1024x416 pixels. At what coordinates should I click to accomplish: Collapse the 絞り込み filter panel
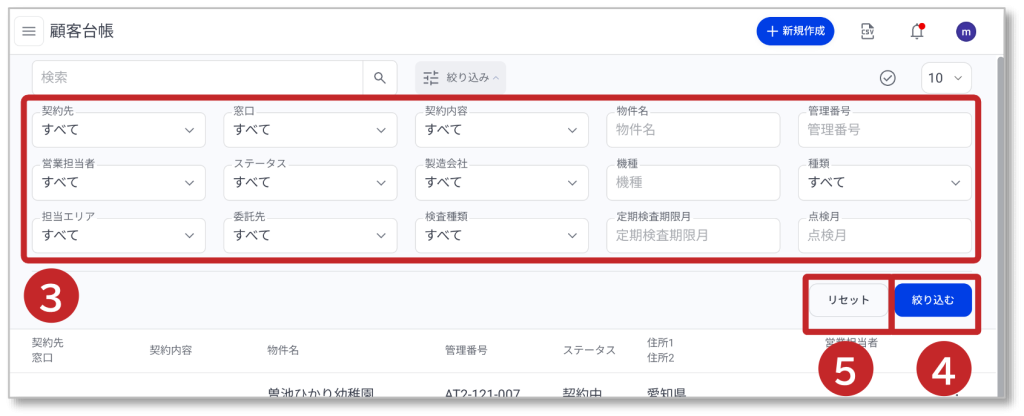point(460,78)
